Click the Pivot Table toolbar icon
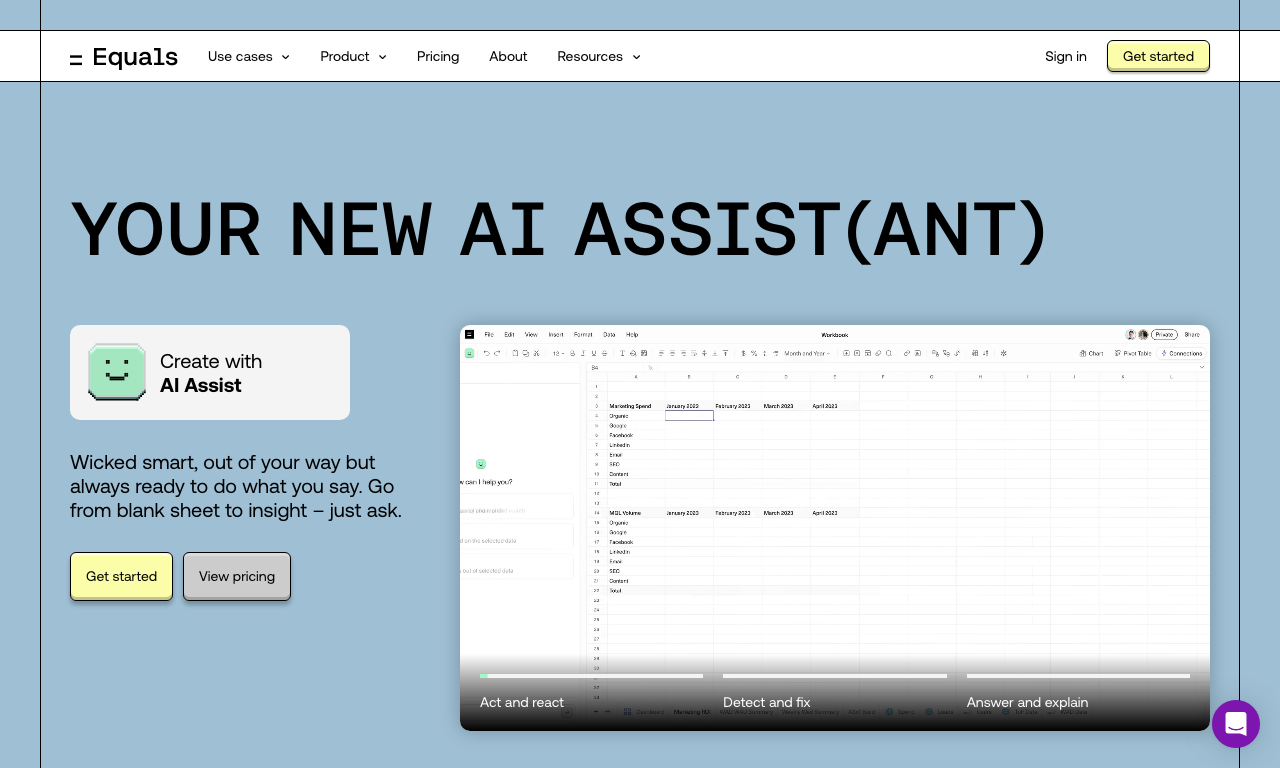The image size is (1280, 768). point(1133,353)
